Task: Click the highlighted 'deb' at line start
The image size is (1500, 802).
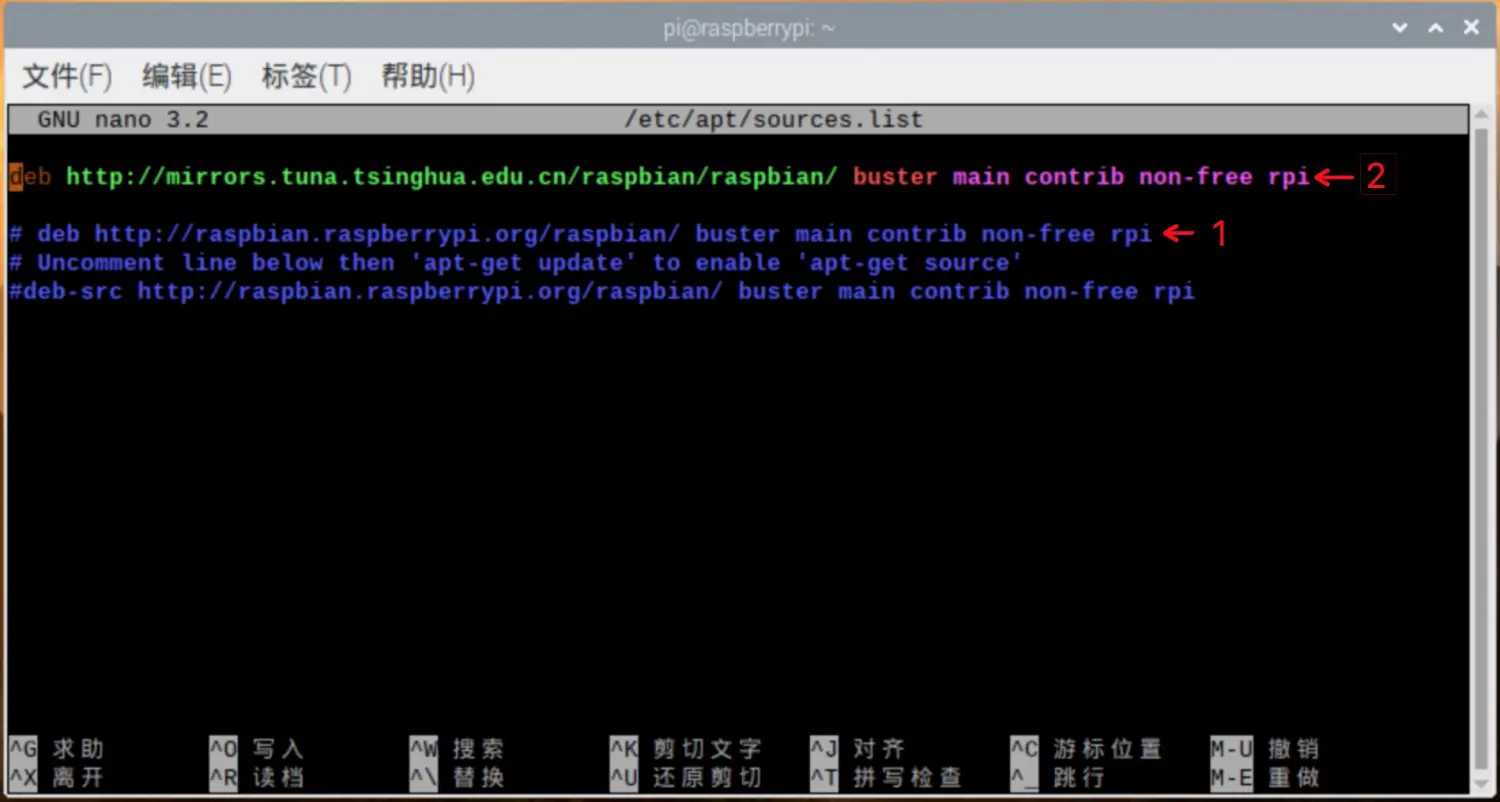Action: pos(30,177)
